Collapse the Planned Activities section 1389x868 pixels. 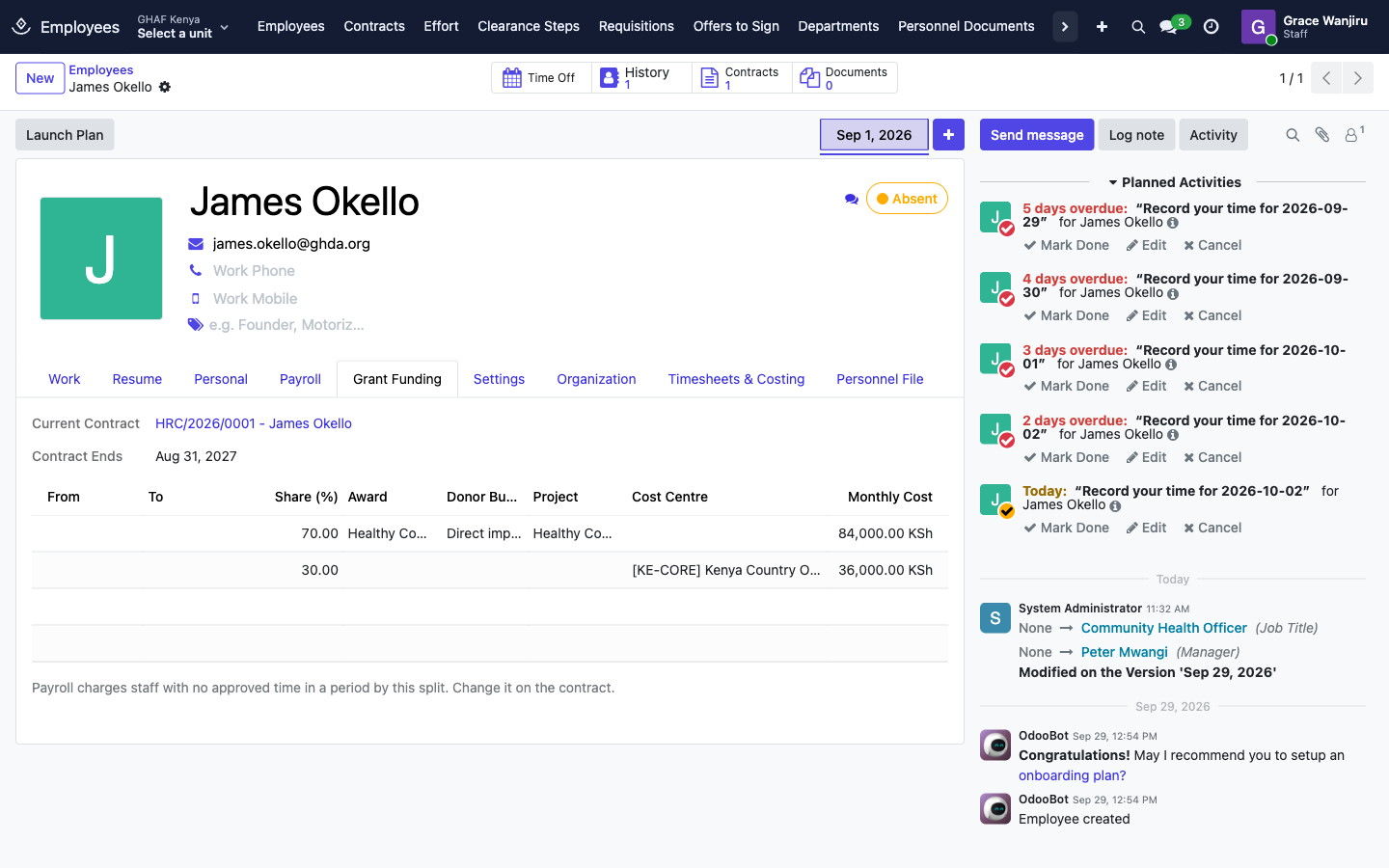tap(1174, 182)
